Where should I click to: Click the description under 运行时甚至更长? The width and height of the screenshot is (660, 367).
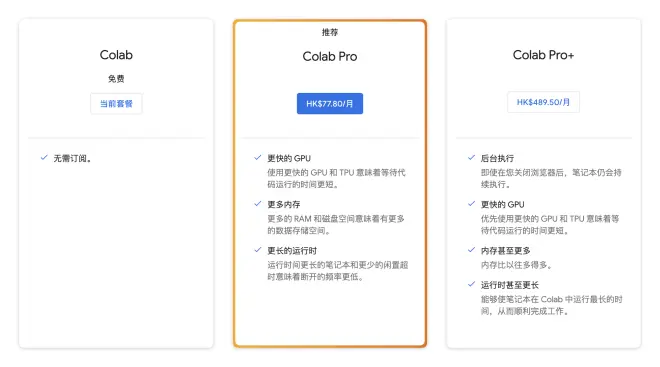tap(551, 305)
